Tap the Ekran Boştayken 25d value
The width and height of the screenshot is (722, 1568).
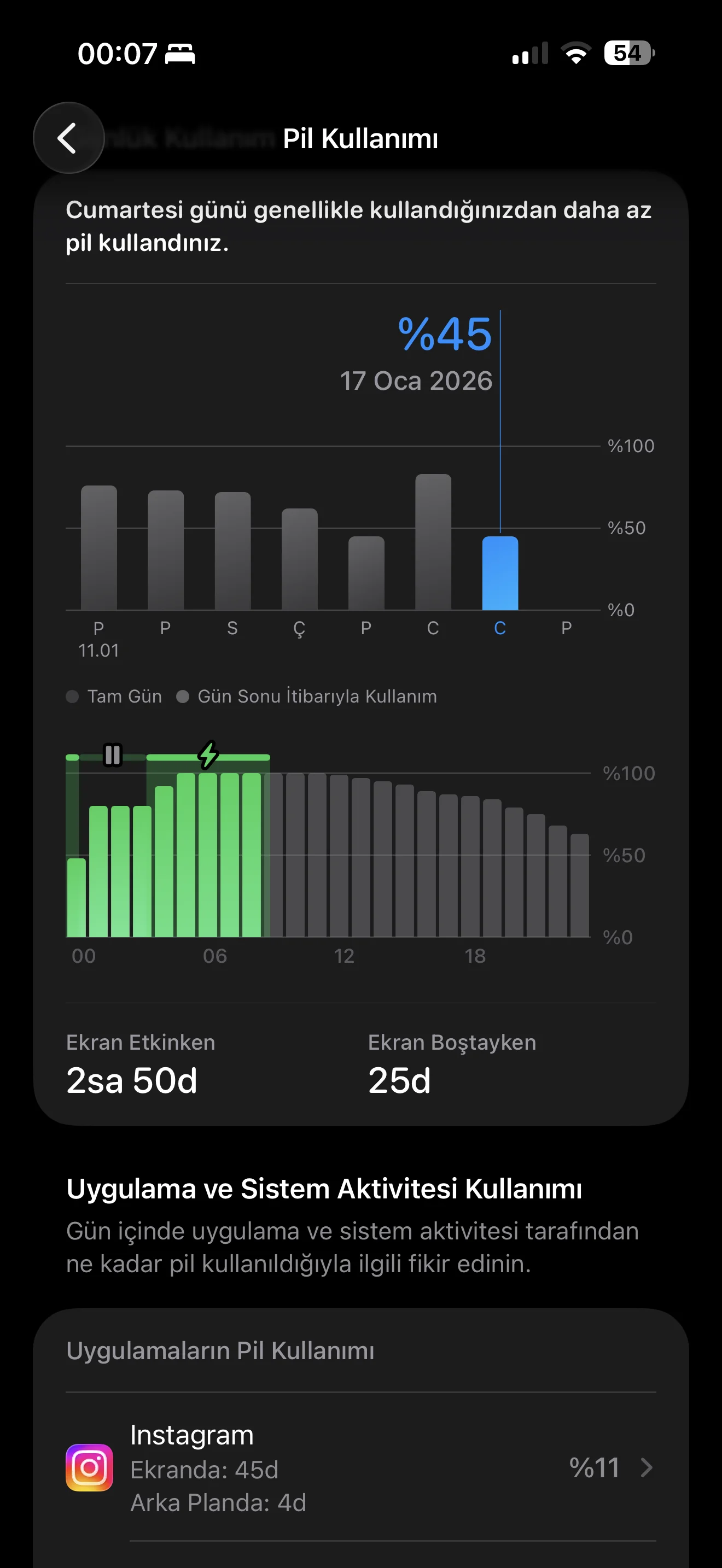pyautogui.click(x=399, y=1080)
